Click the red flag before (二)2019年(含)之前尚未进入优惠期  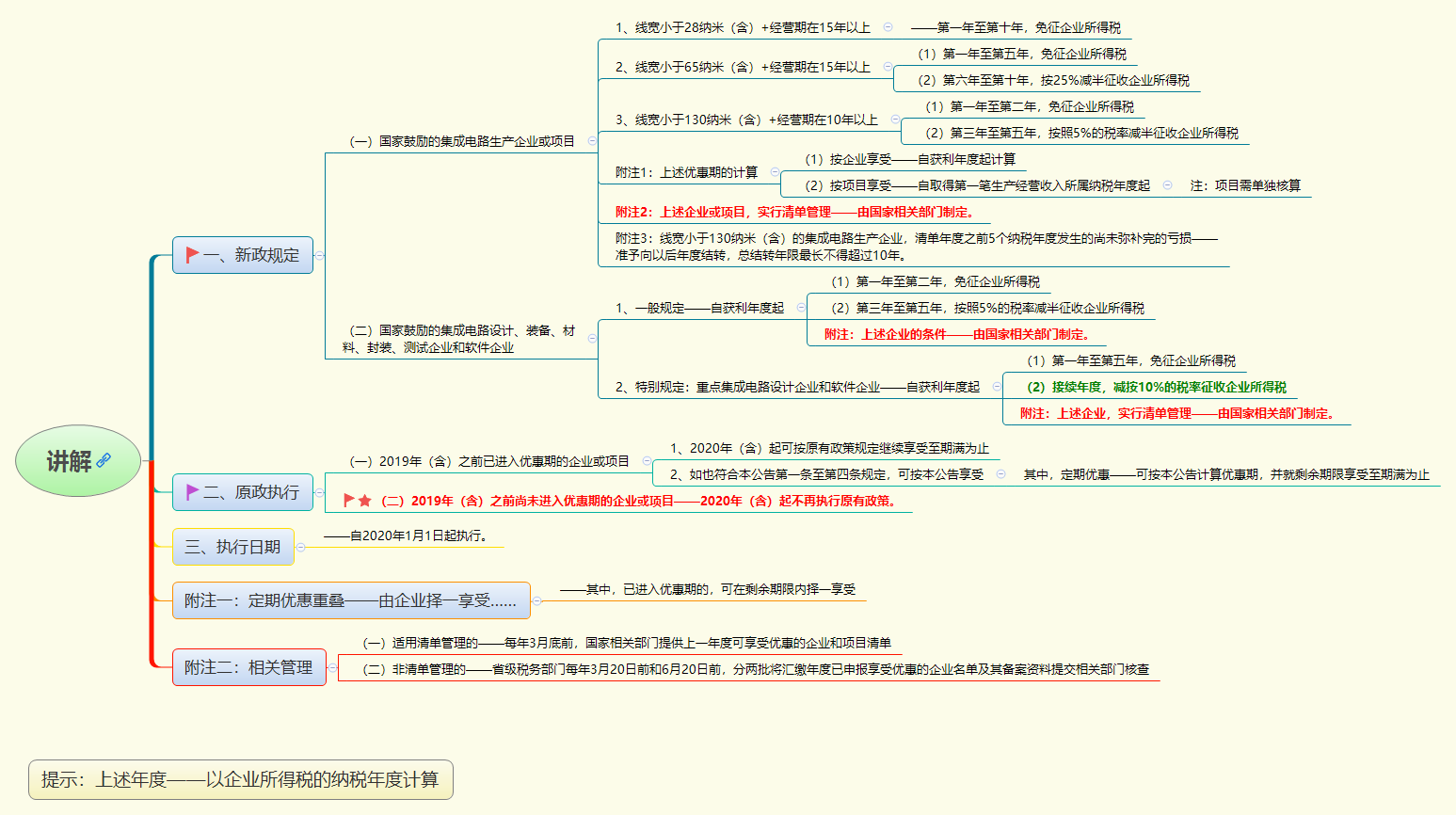pos(349,501)
